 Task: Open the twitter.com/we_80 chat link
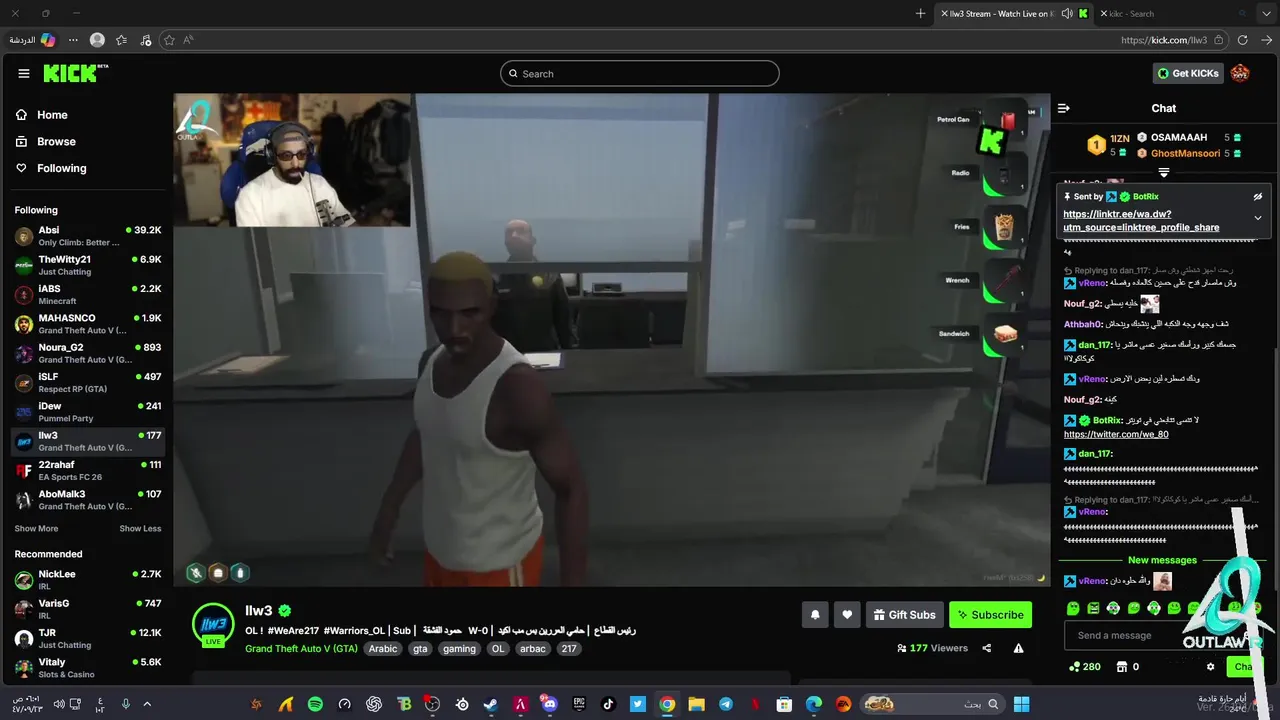pyautogui.click(x=1116, y=435)
